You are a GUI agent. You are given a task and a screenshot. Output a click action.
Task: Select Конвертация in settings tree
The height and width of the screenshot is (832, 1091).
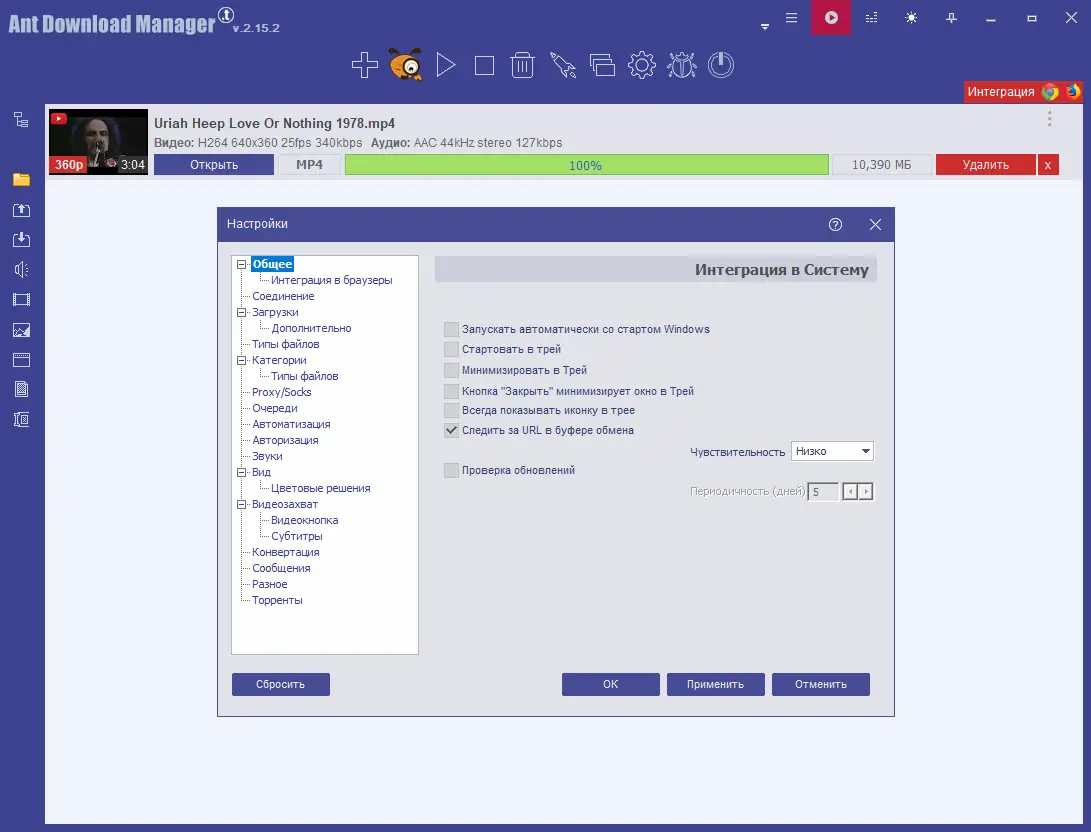(x=285, y=552)
